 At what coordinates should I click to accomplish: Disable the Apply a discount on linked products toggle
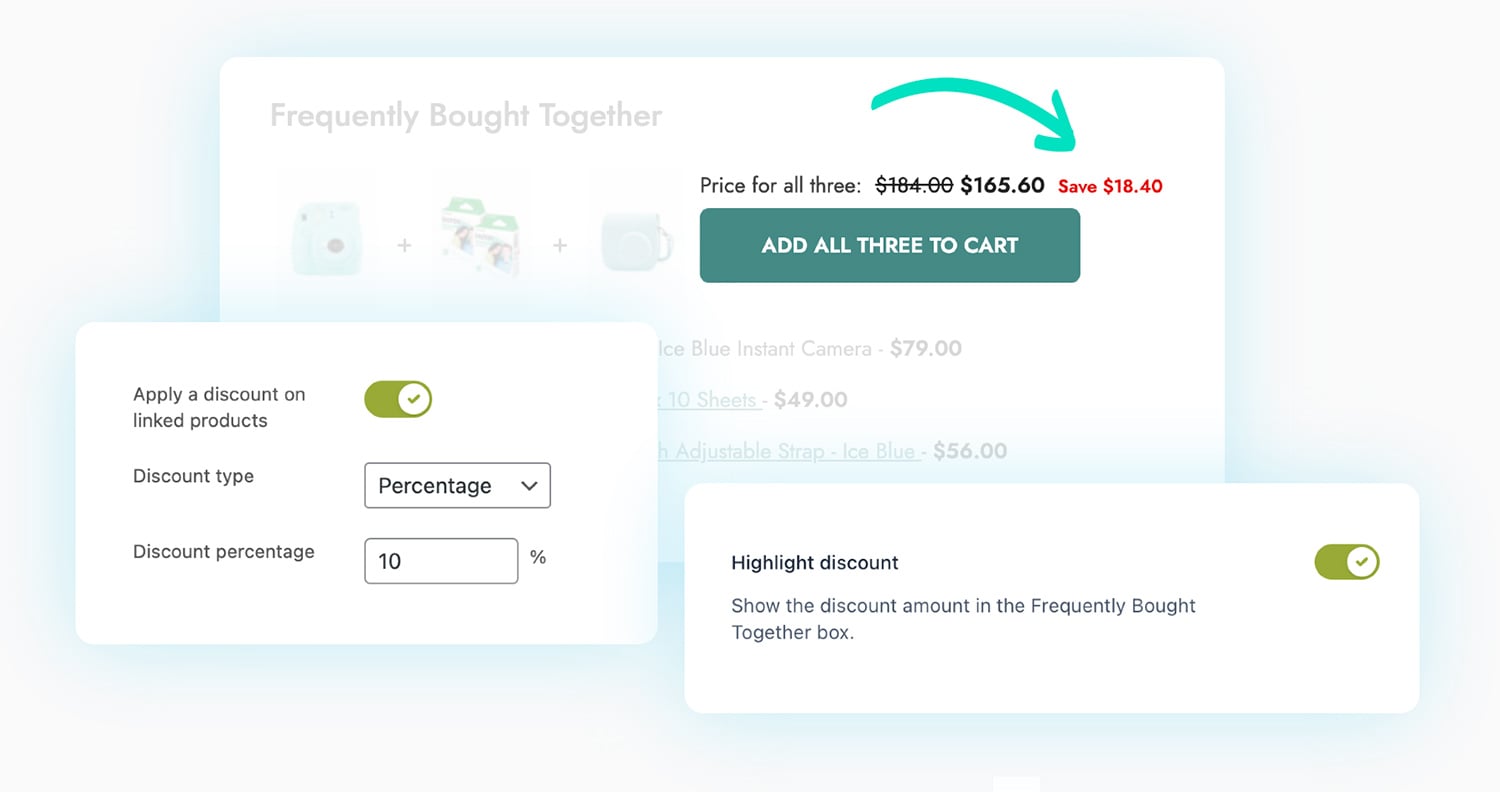click(398, 399)
